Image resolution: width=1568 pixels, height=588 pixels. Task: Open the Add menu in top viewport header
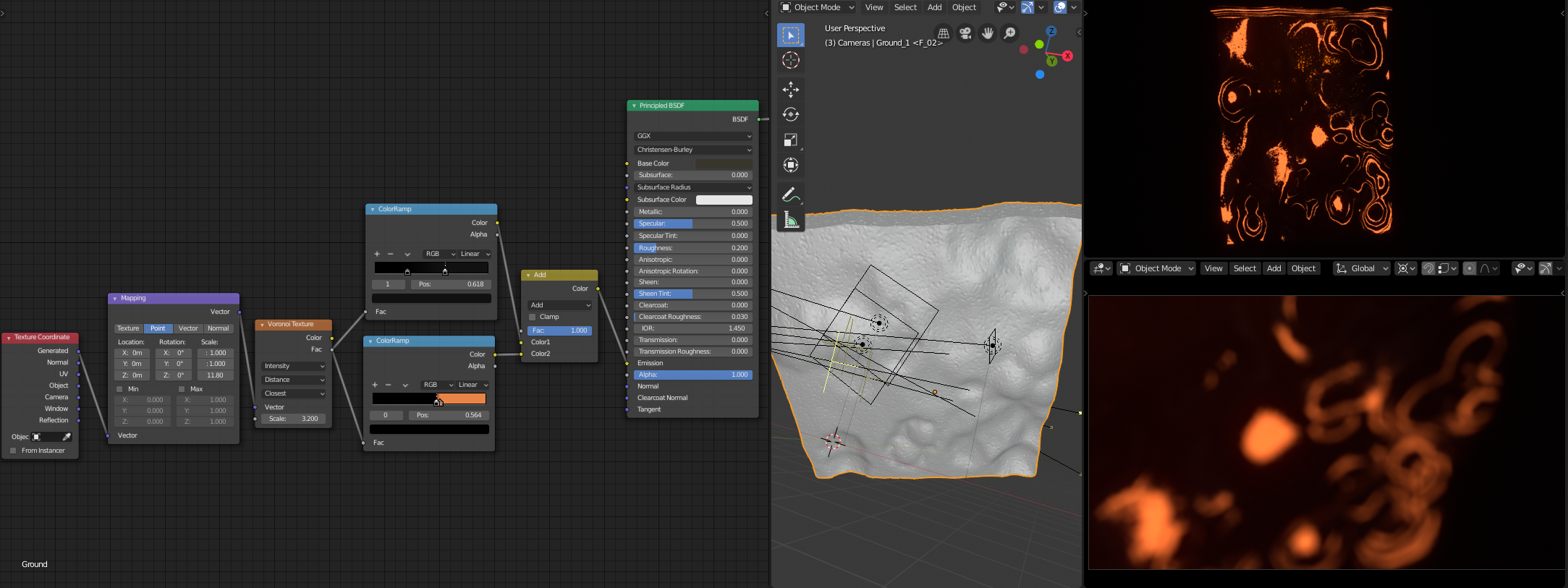[934, 7]
